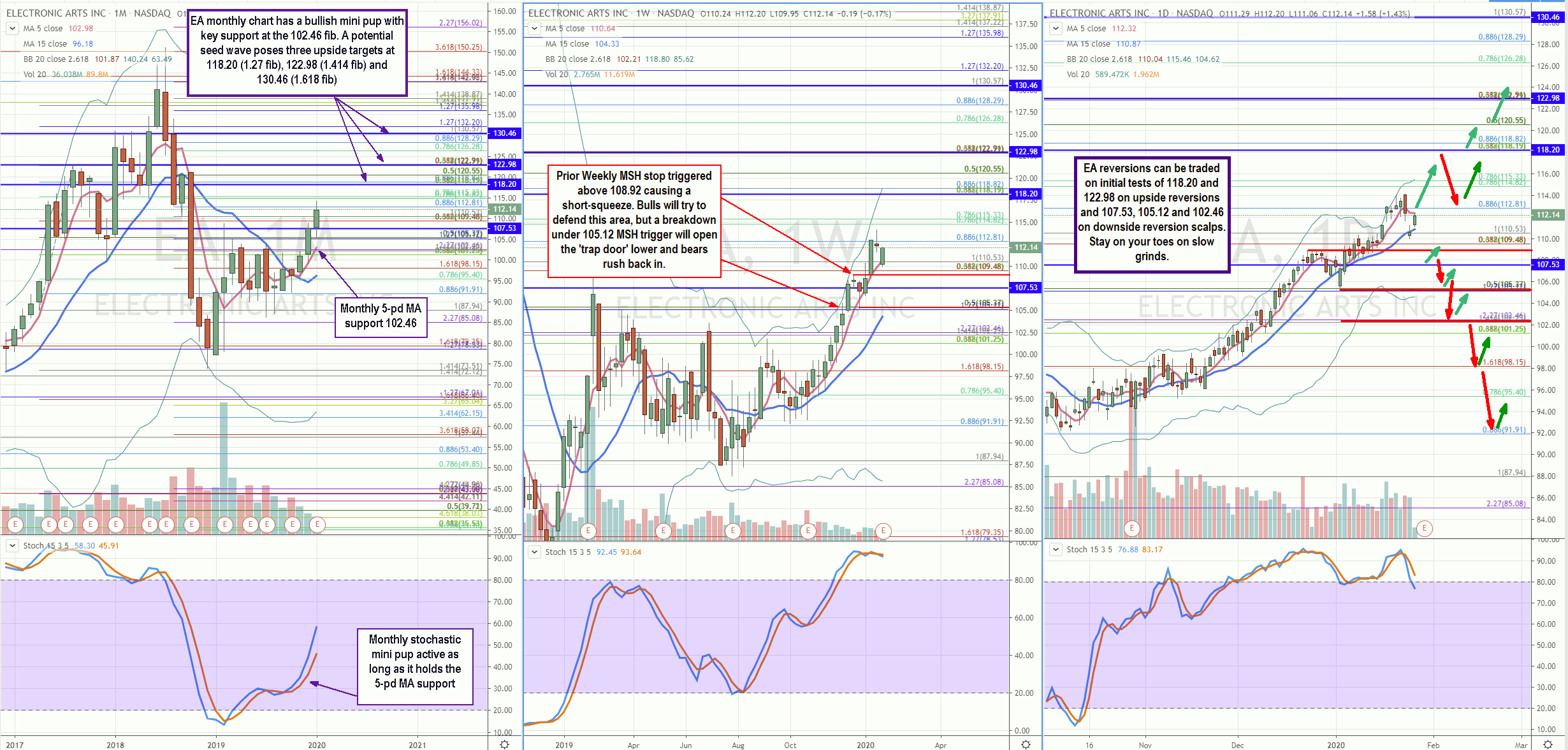Click 112.14 current price label on weekly chart
Screen dimensions: 1568x750
(x=1026, y=247)
